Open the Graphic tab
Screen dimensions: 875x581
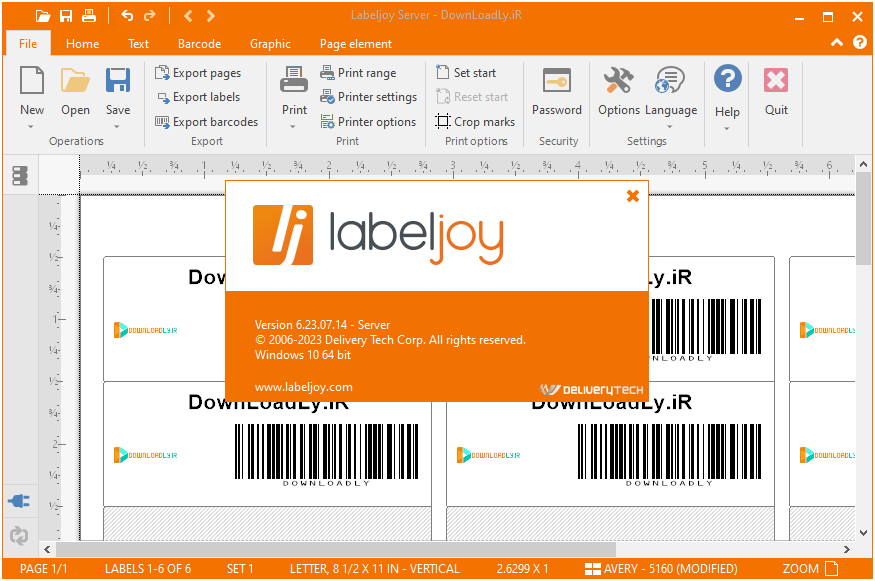270,44
